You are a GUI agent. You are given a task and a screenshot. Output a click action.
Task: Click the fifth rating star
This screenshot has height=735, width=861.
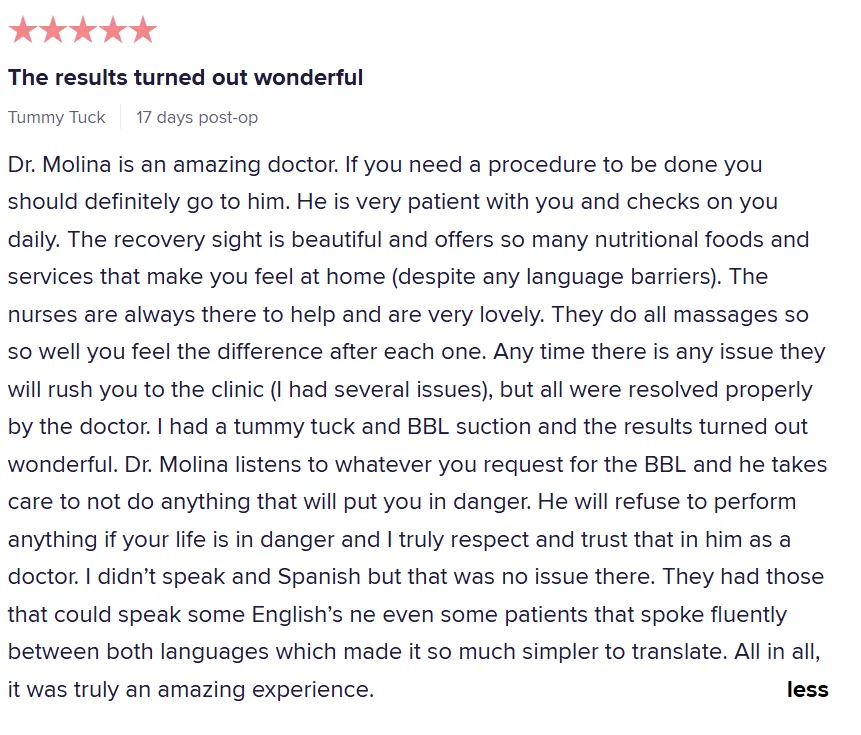coord(143,30)
